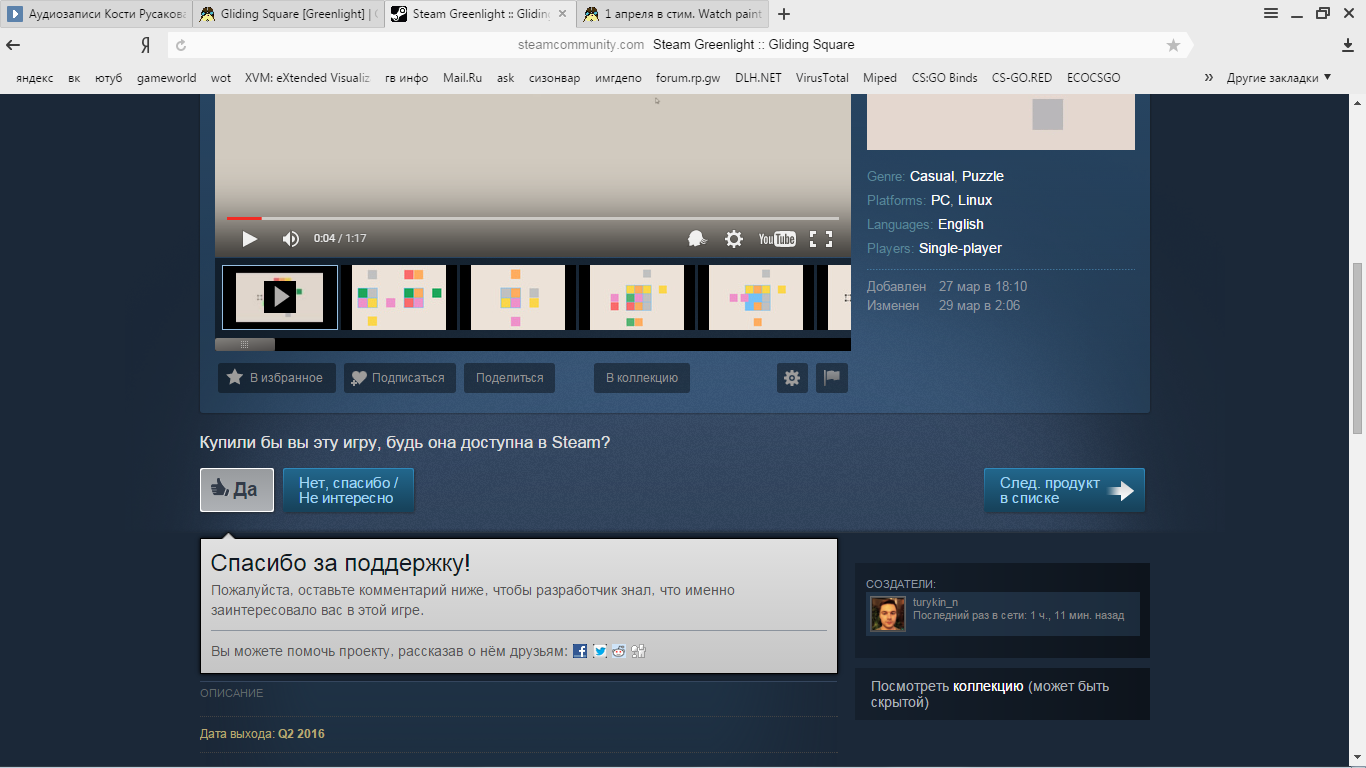Image resolution: width=1366 pixels, height=768 pixels.
Task: Open the коллекцию link
Action: [x=988, y=686]
